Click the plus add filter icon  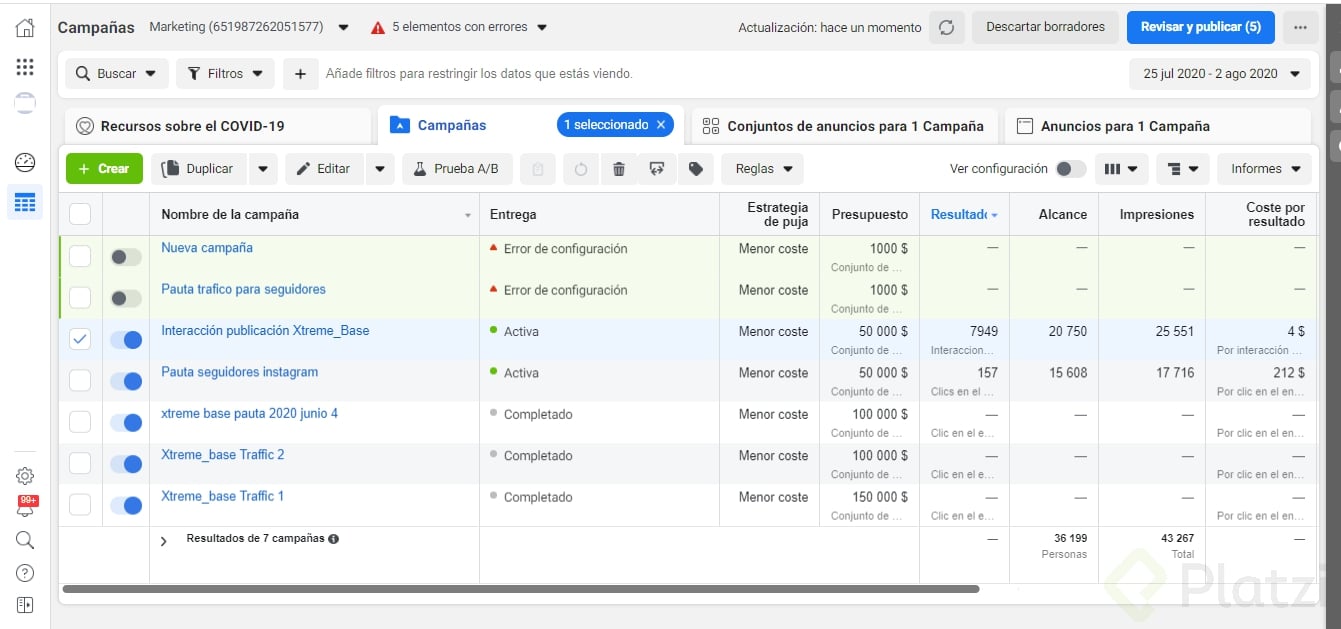coord(300,73)
